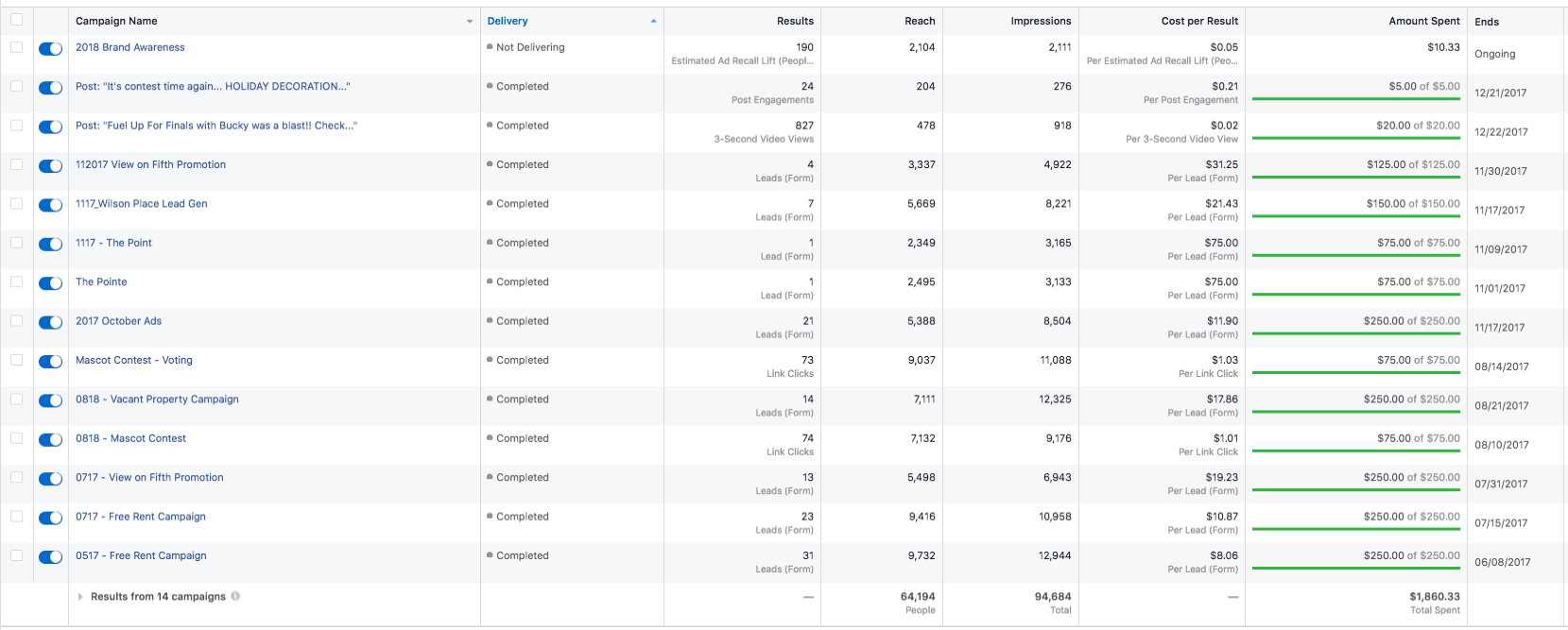Click the "$31.25" cost per result value
Viewport: 1568px width, 630px height.
tap(1222, 164)
